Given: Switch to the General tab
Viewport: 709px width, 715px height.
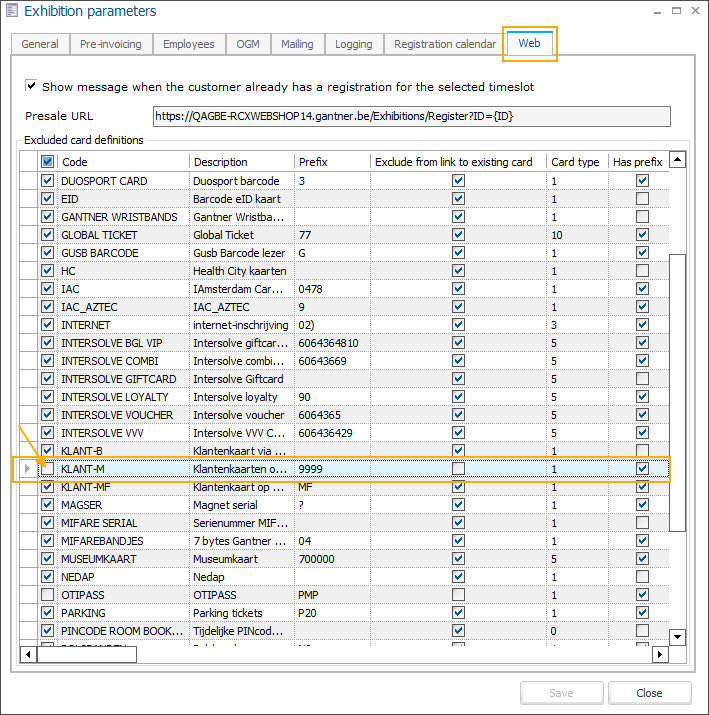Looking at the screenshot, I should (x=40, y=44).
